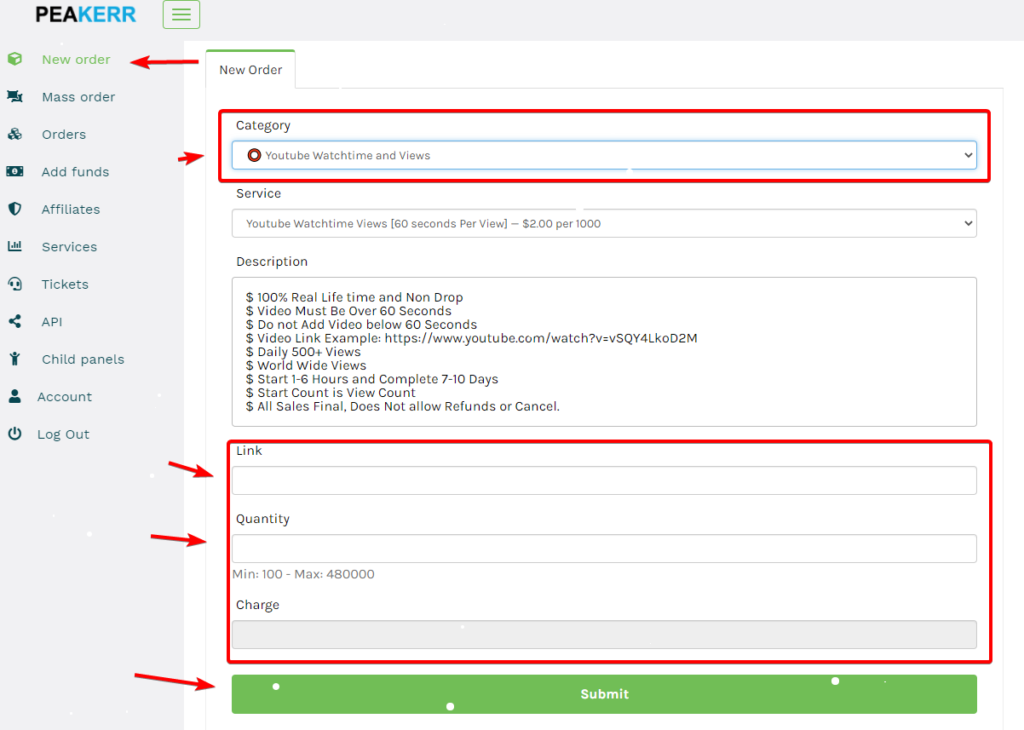The image size is (1024, 730).
Task: Click the New order cube icon
Action: (15, 59)
